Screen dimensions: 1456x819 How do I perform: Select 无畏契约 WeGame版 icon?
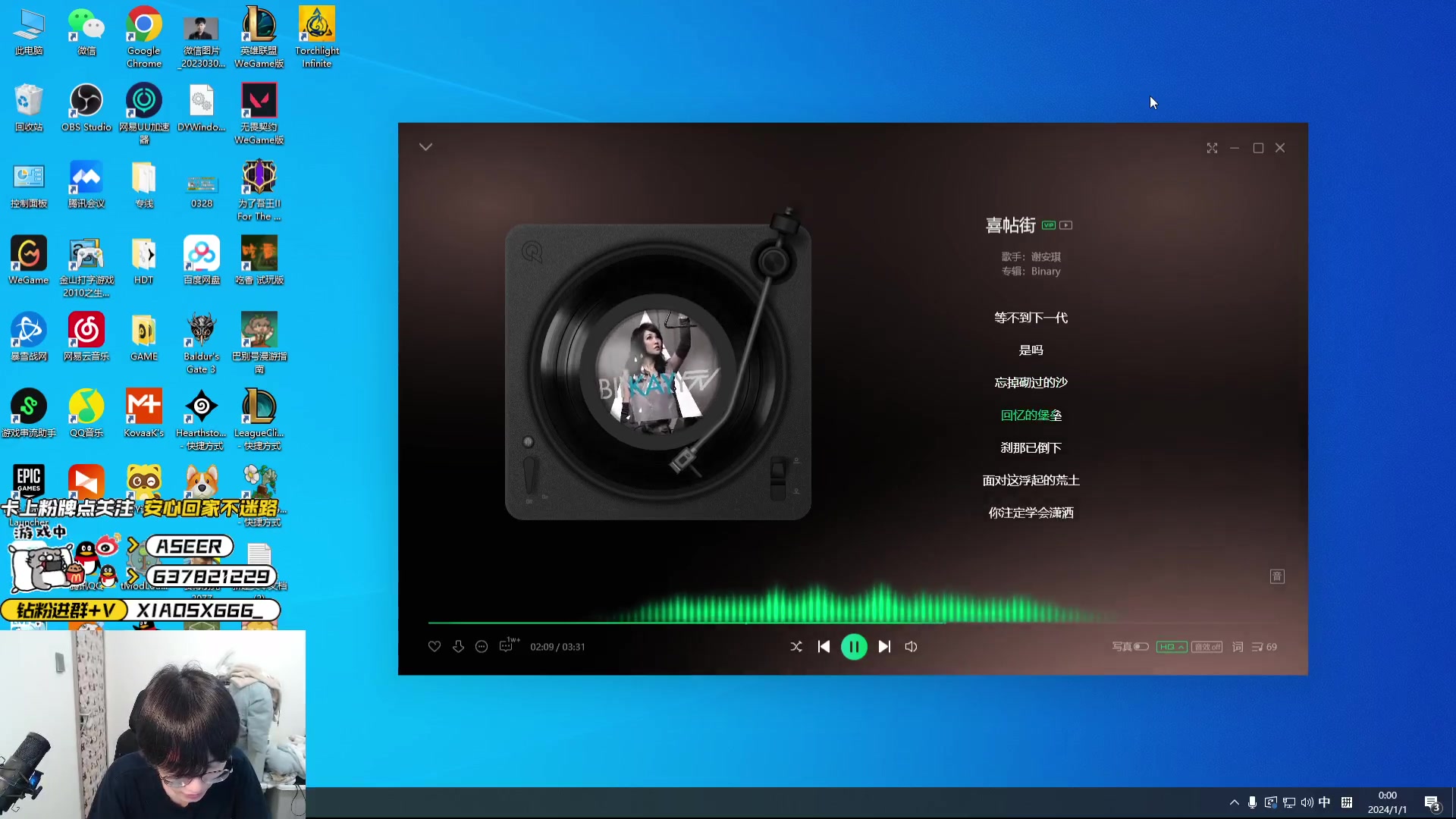pyautogui.click(x=259, y=113)
